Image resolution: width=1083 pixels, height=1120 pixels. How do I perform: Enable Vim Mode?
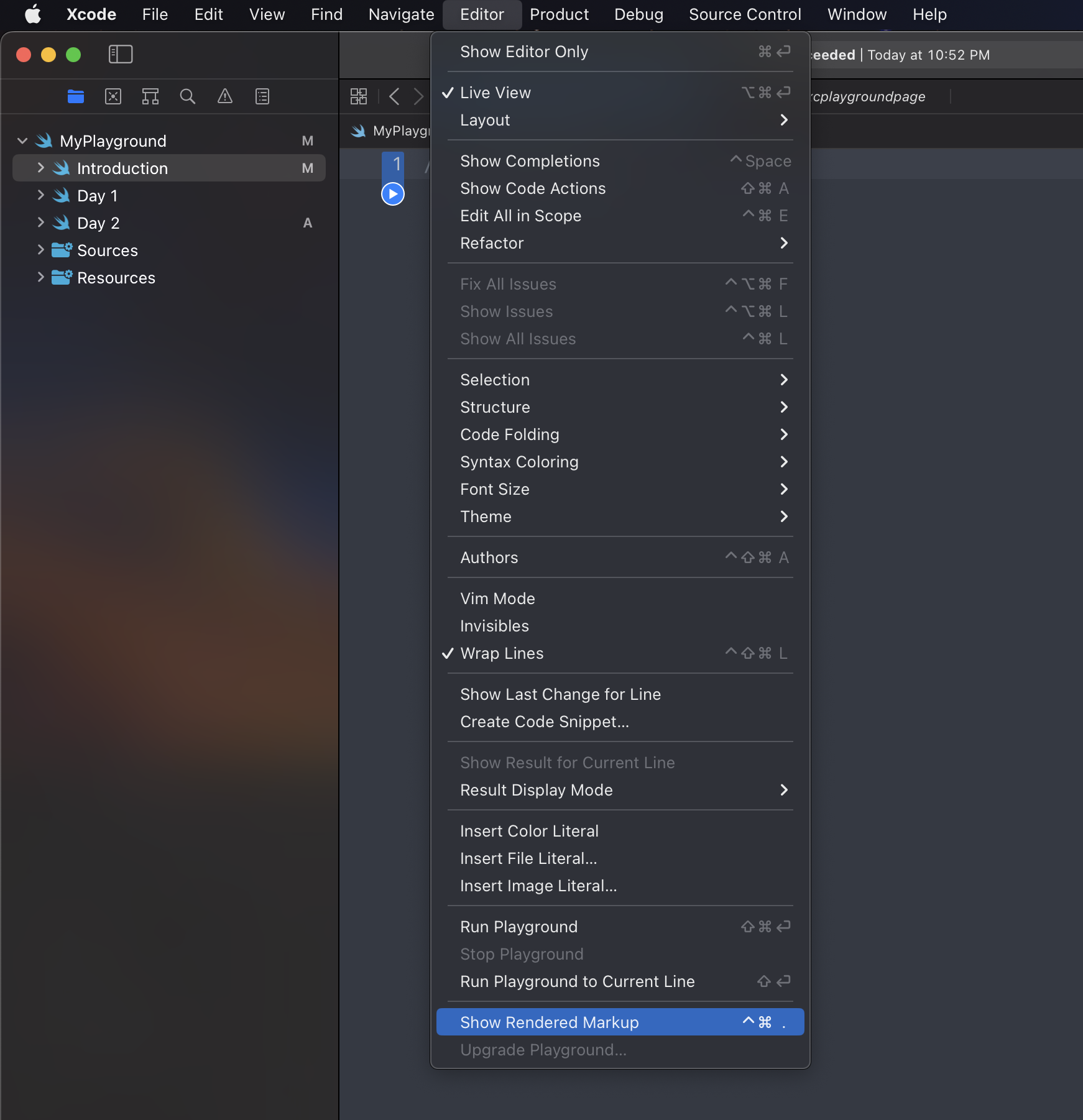tap(497, 599)
